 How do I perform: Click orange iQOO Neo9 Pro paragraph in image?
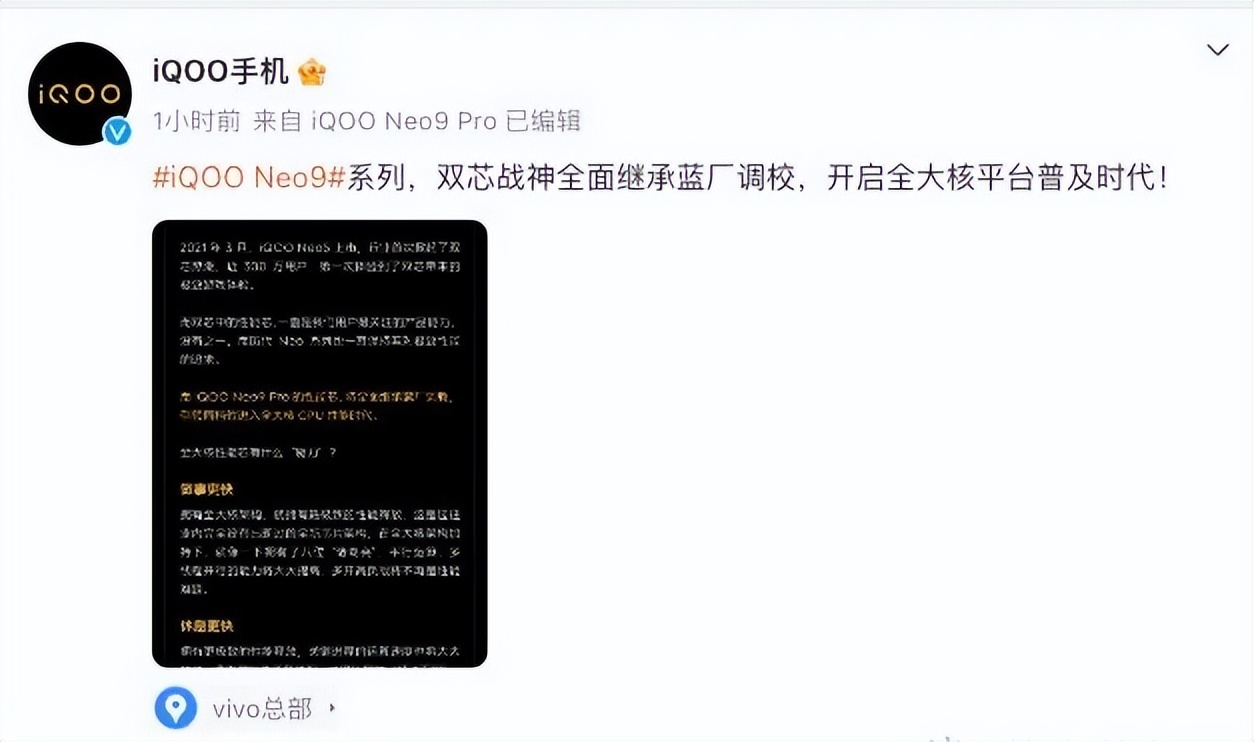(x=317, y=405)
